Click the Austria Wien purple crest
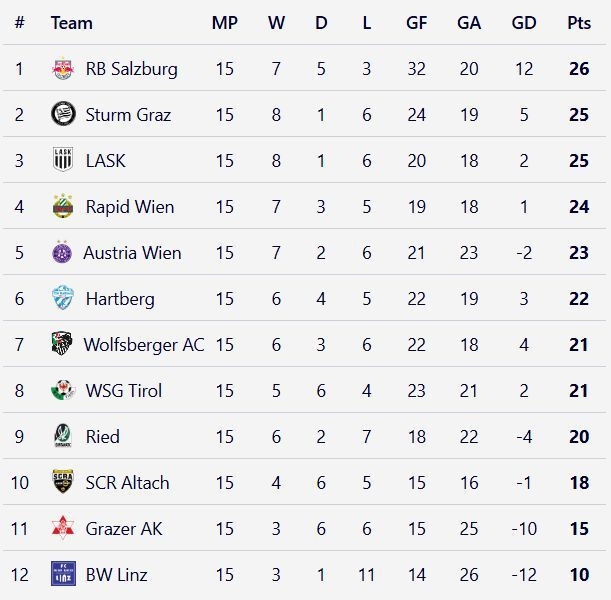The image size is (611, 600). click(62, 253)
